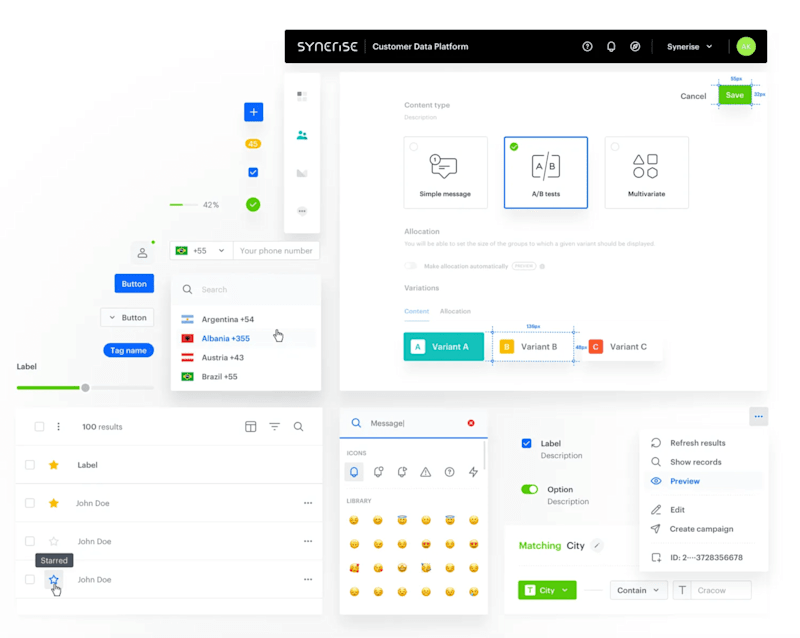Expand the +55 country code dropdown
This screenshot has width=800, height=638.
click(x=201, y=251)
